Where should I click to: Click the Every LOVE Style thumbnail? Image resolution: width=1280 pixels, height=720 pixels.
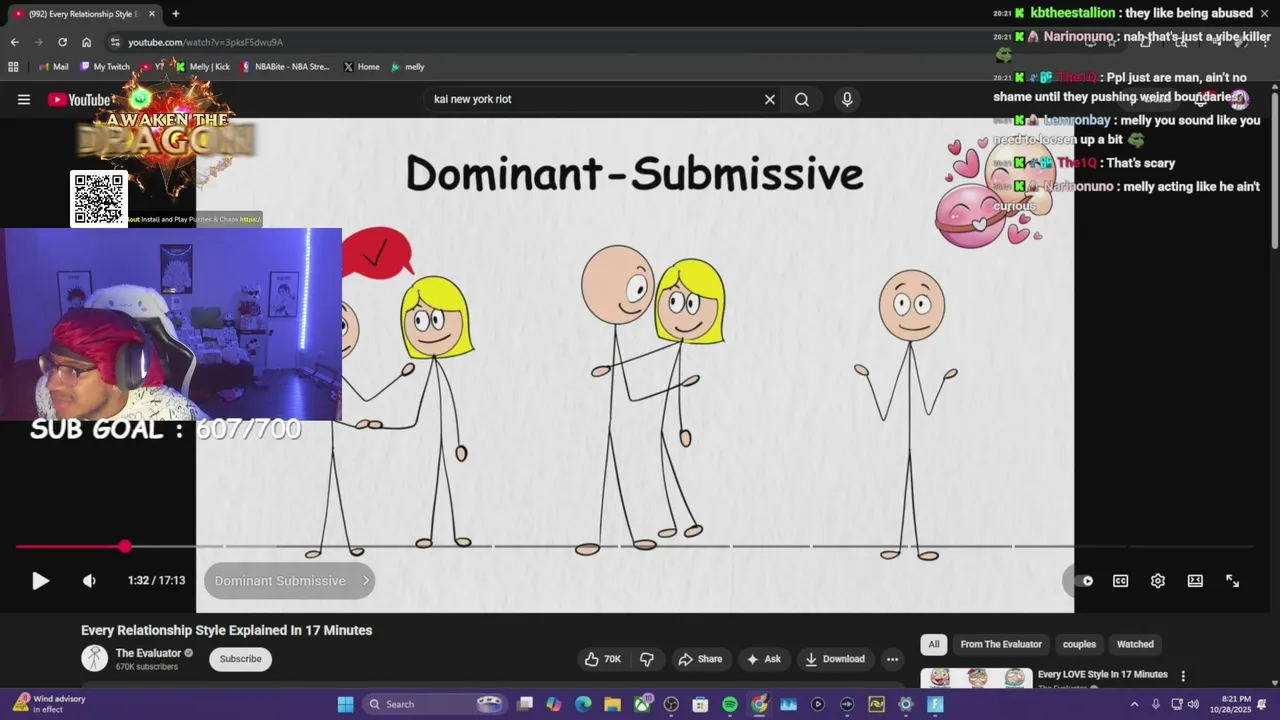976,678
